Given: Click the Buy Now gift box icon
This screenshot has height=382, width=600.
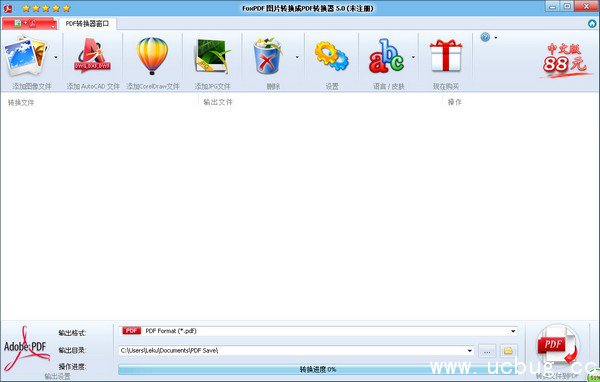Looking at the screenshot, I should click(446, 56).
